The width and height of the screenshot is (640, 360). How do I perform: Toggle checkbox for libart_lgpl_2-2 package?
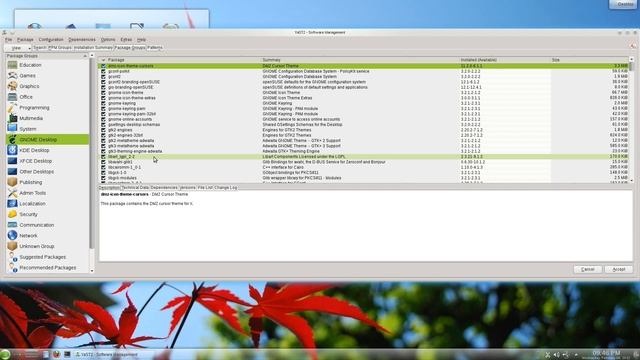103,156
